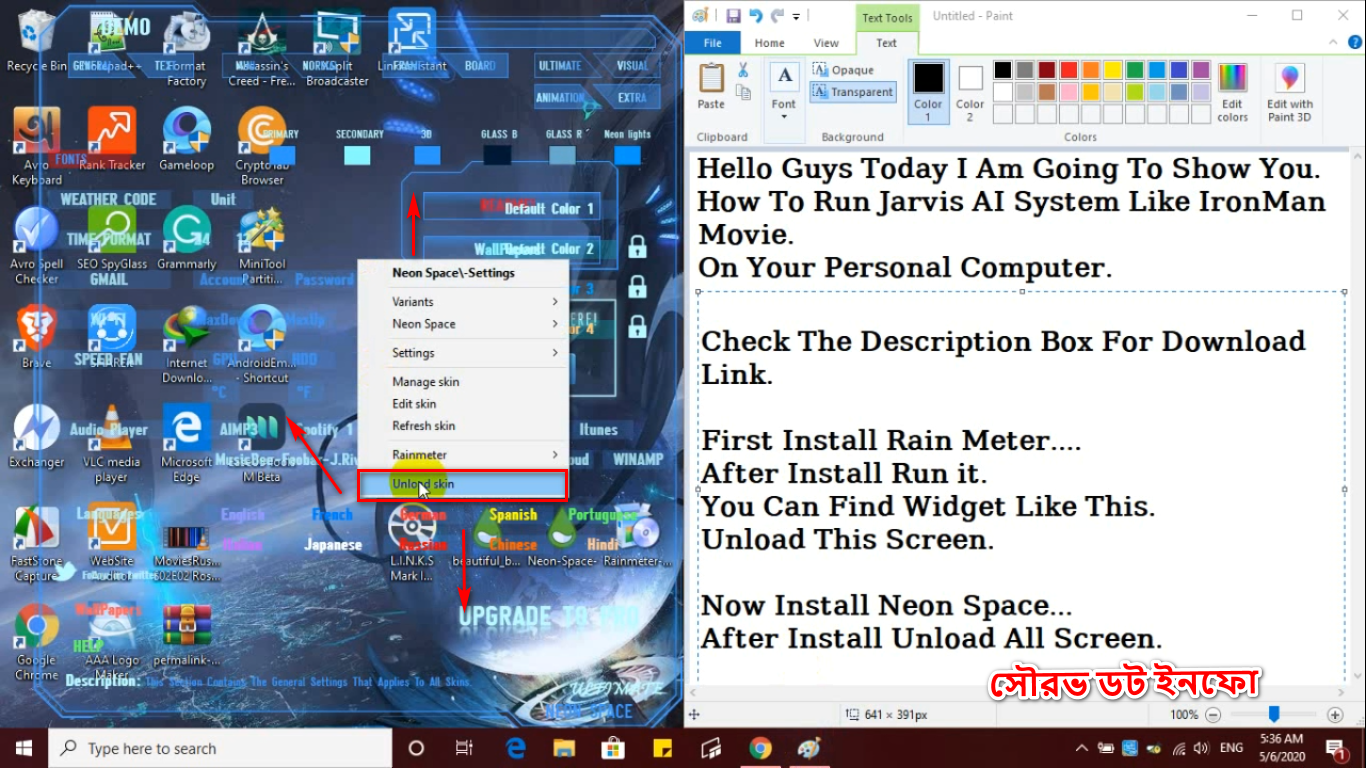Select the Rank Tracker desktop icon
The height and width of the screenshot is (768, 1366).
tap(112, 138)
